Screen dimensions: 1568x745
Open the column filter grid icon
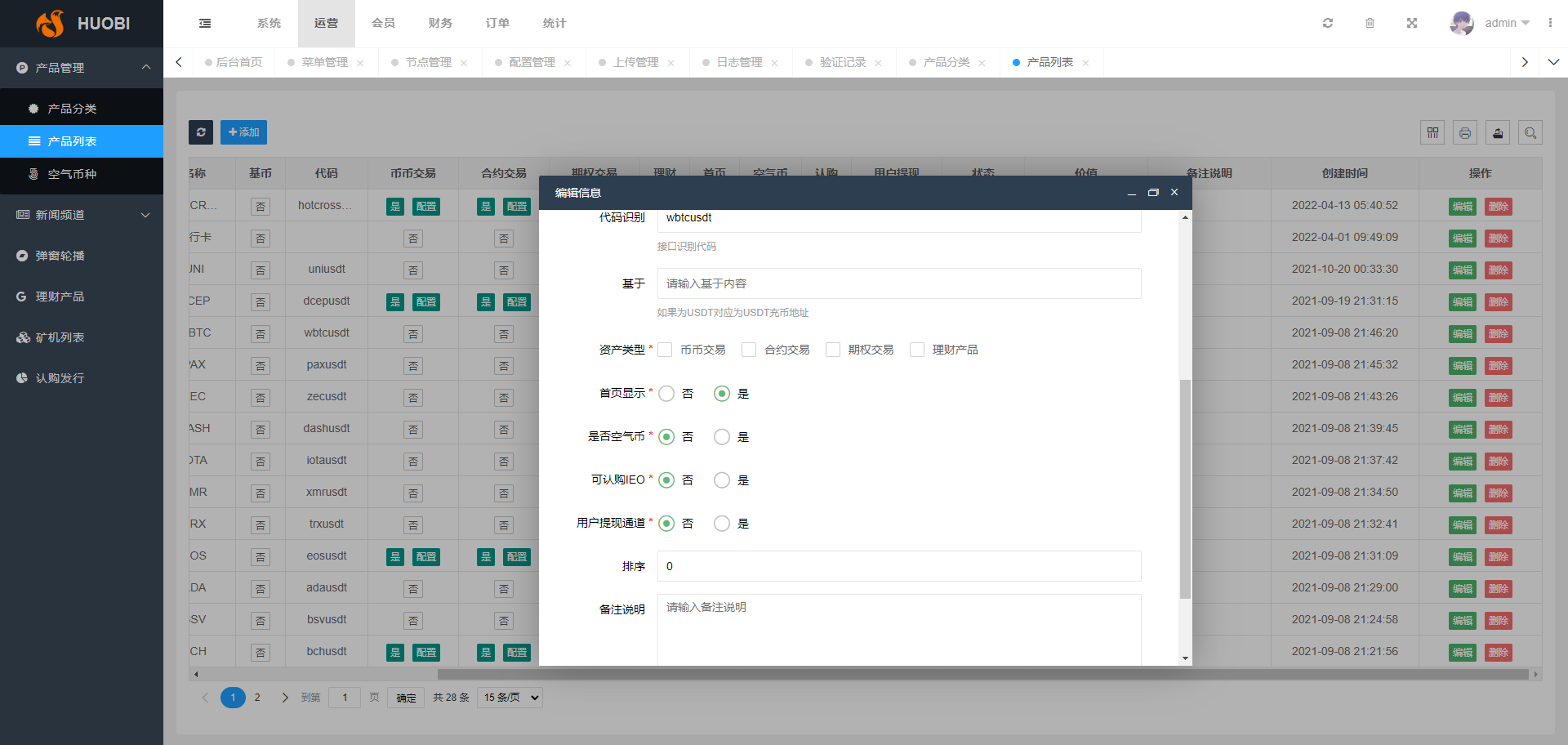coord(1432,132)
